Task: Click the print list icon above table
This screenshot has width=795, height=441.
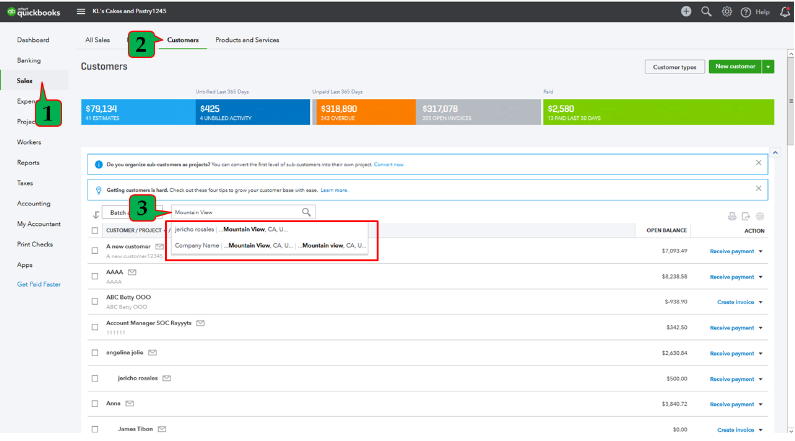Action: click(732, 216)
